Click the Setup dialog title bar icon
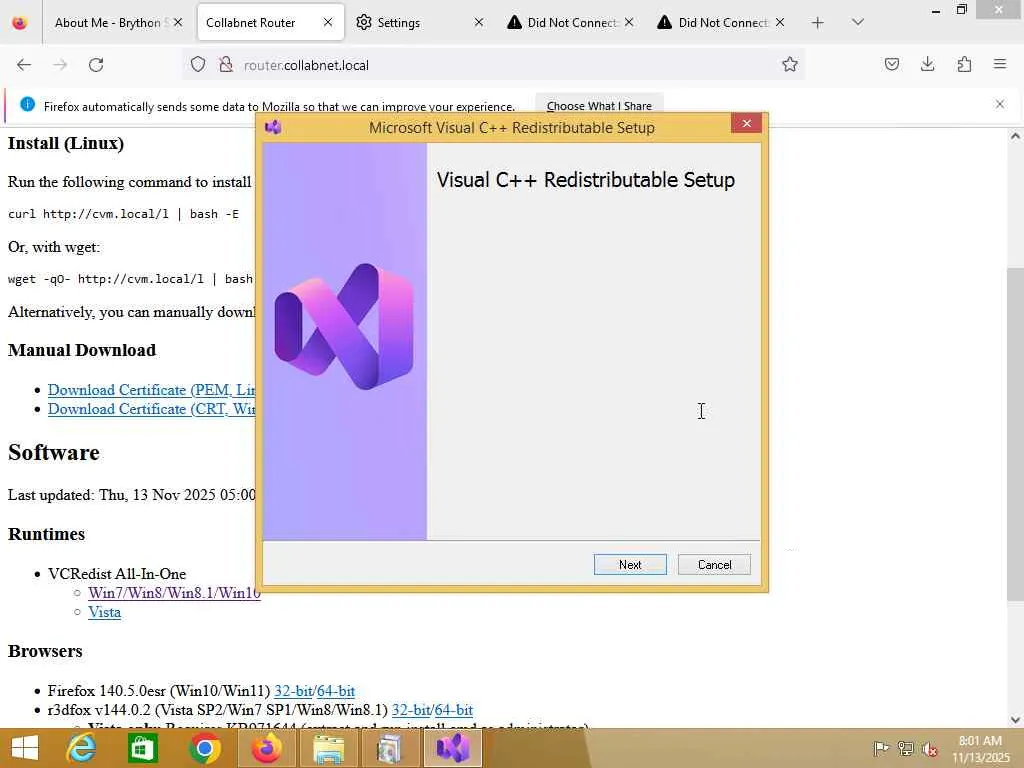 tap(273, 127)
